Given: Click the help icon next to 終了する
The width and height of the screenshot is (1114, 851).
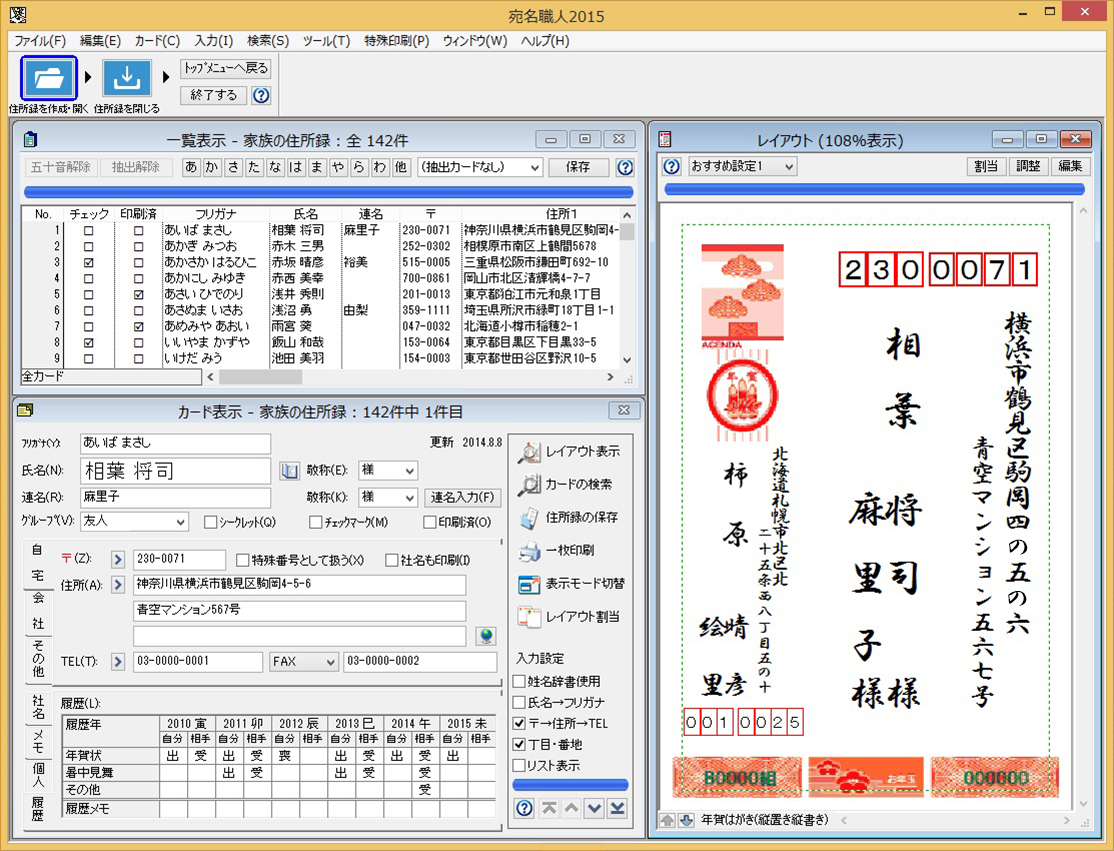Looking at the screenshot, I should click(261, 95).
